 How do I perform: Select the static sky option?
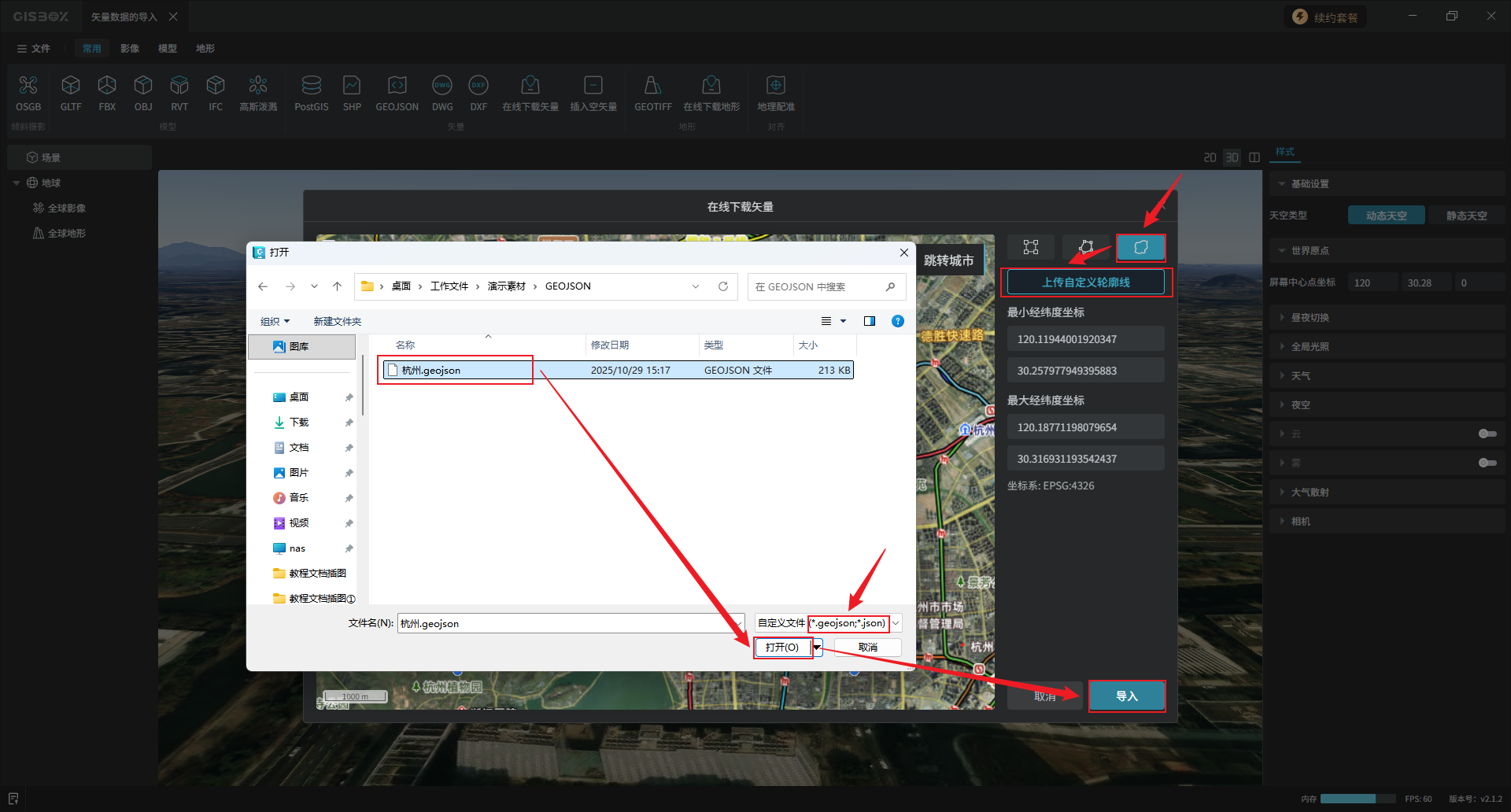click(1466, 216)
